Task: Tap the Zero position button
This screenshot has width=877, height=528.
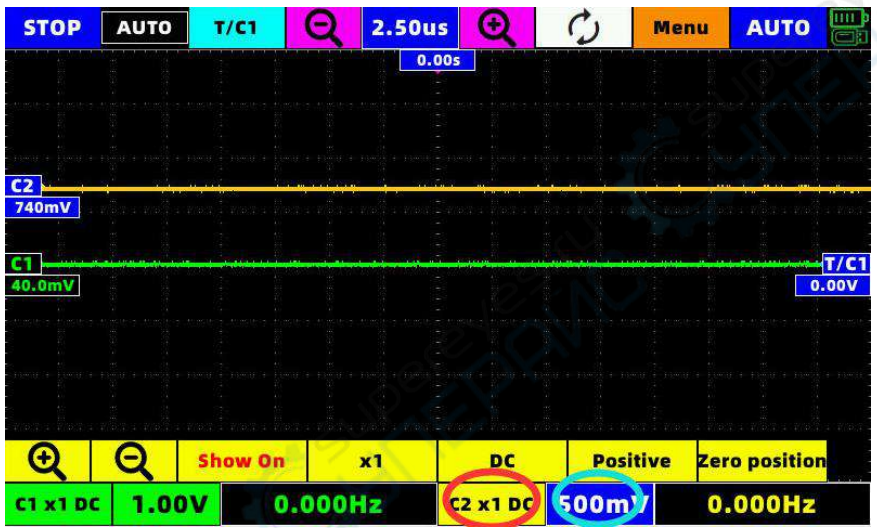Action: [762, 461]
